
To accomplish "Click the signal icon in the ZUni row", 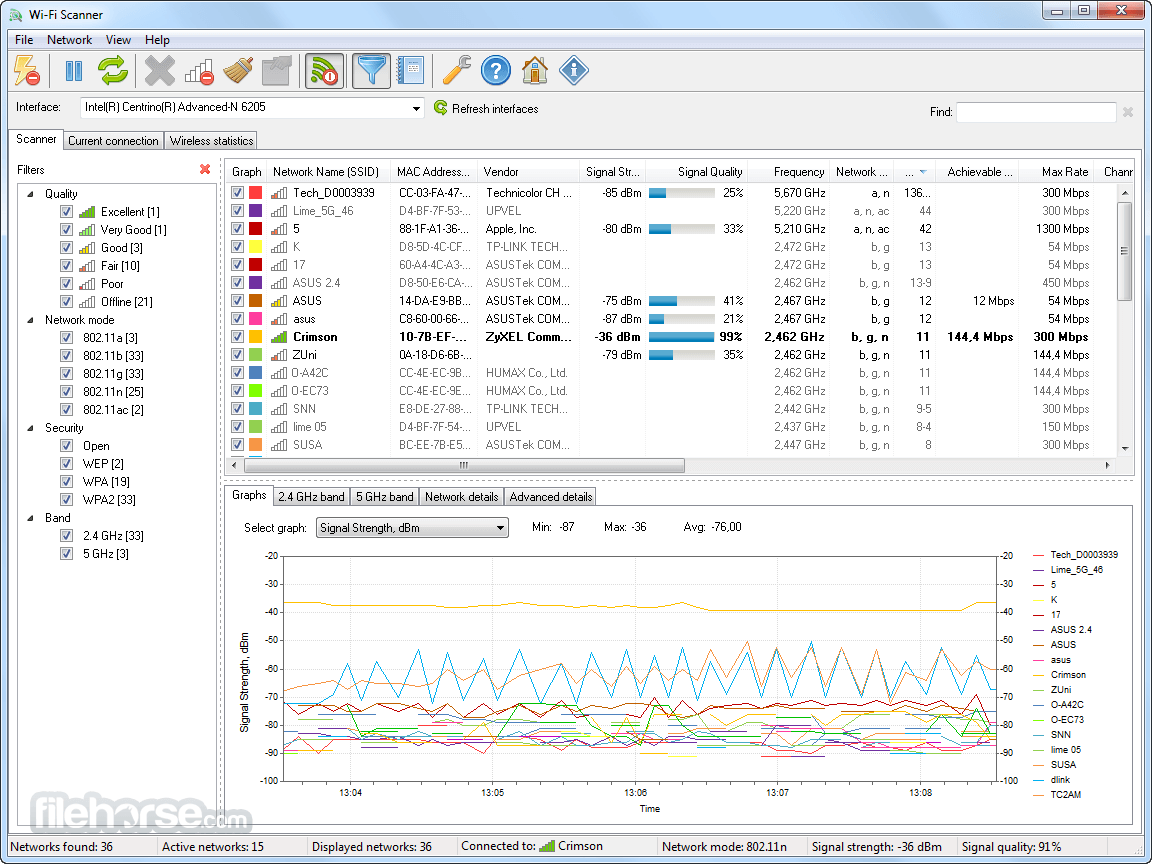I will pyautogui.click(x=279, y=355).
